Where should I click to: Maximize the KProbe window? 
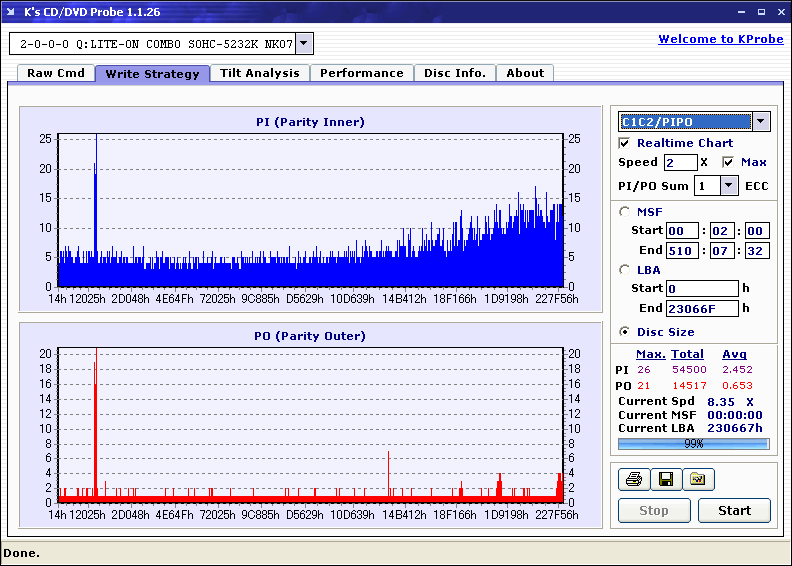(761, 12)
